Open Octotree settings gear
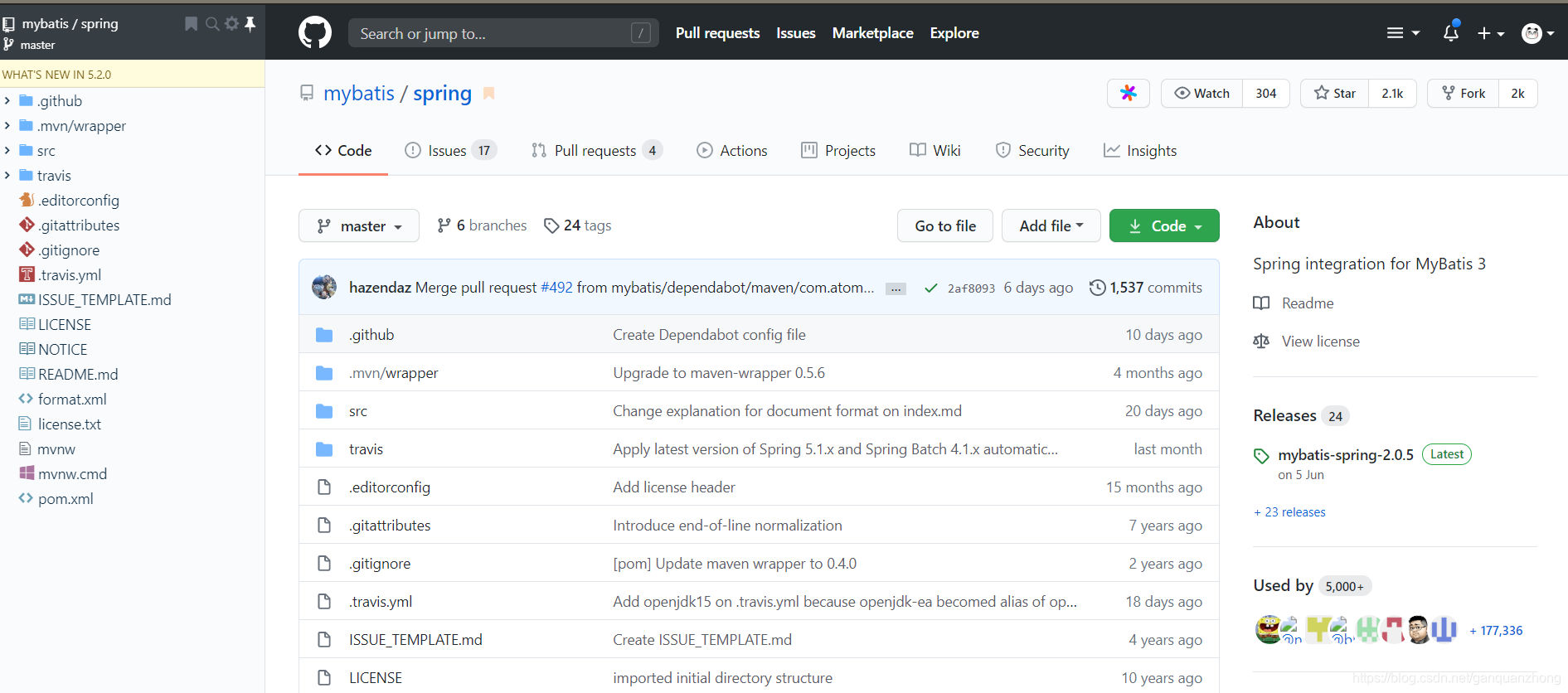Screen dimensions: 1568x693 [x=232, y=23]
